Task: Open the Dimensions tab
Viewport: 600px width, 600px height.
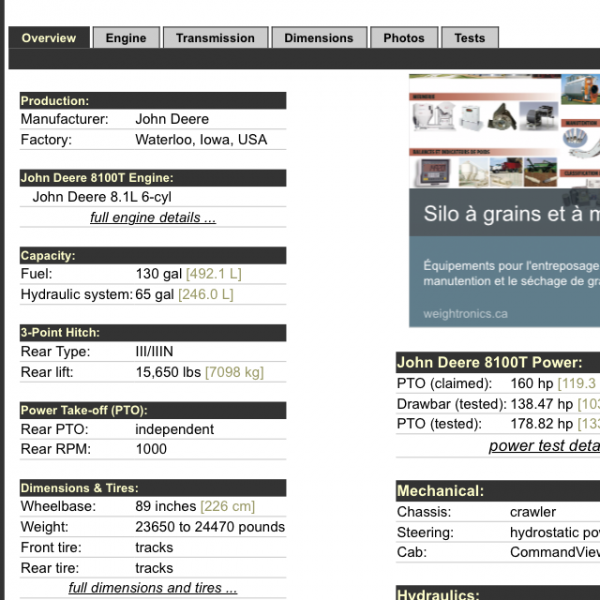Action: tap(319, 38)
